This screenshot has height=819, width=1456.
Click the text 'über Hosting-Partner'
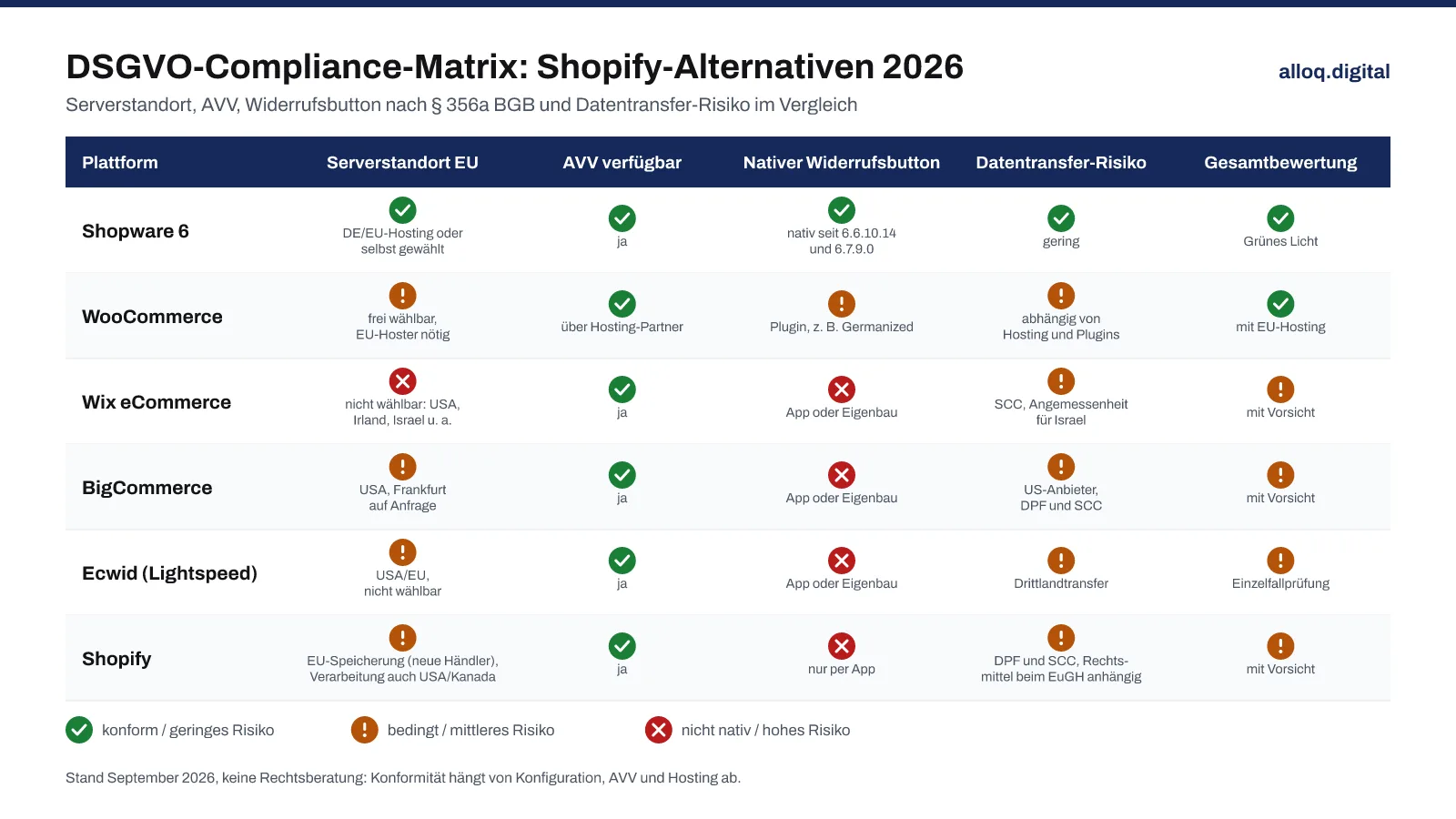pos(622,327)
